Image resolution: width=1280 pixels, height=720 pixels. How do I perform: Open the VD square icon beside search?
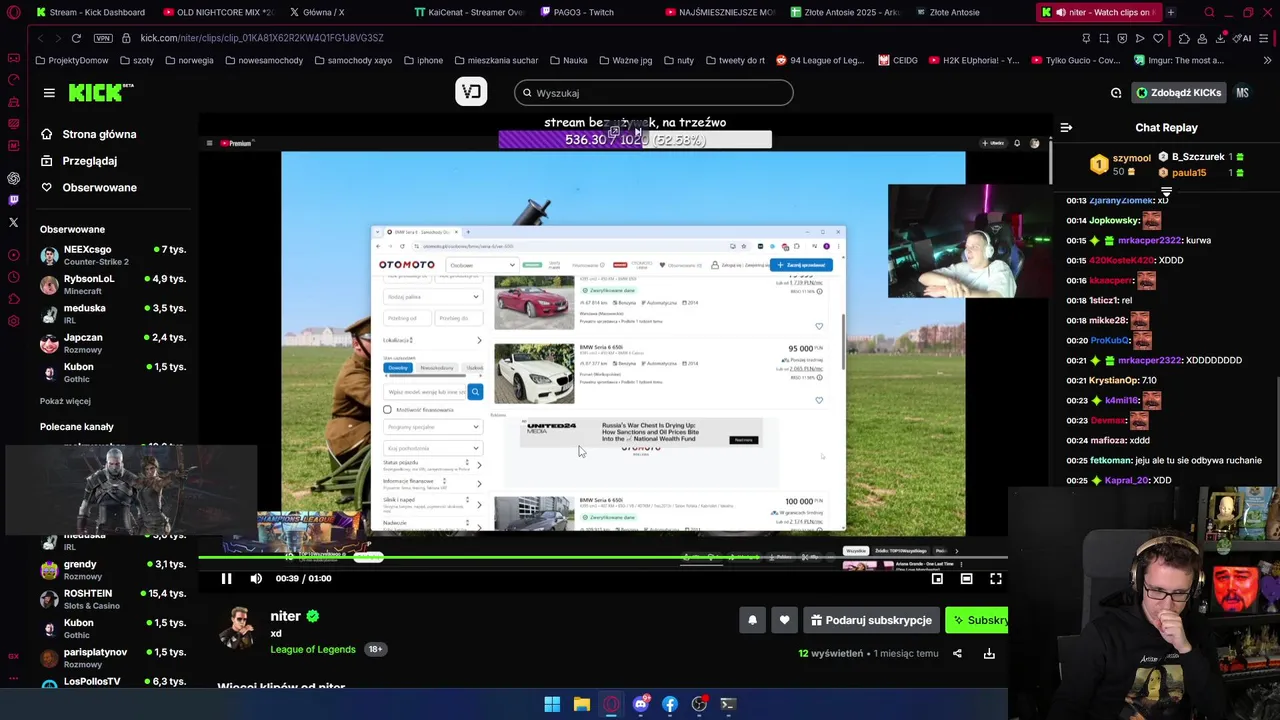[x=471, y=92]
